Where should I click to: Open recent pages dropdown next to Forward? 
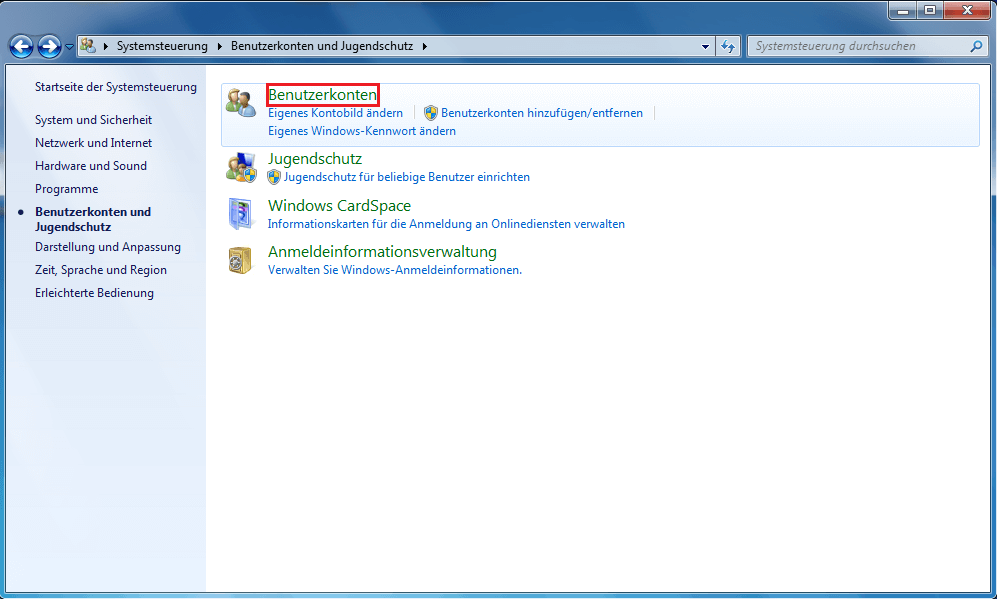point(69,46)
